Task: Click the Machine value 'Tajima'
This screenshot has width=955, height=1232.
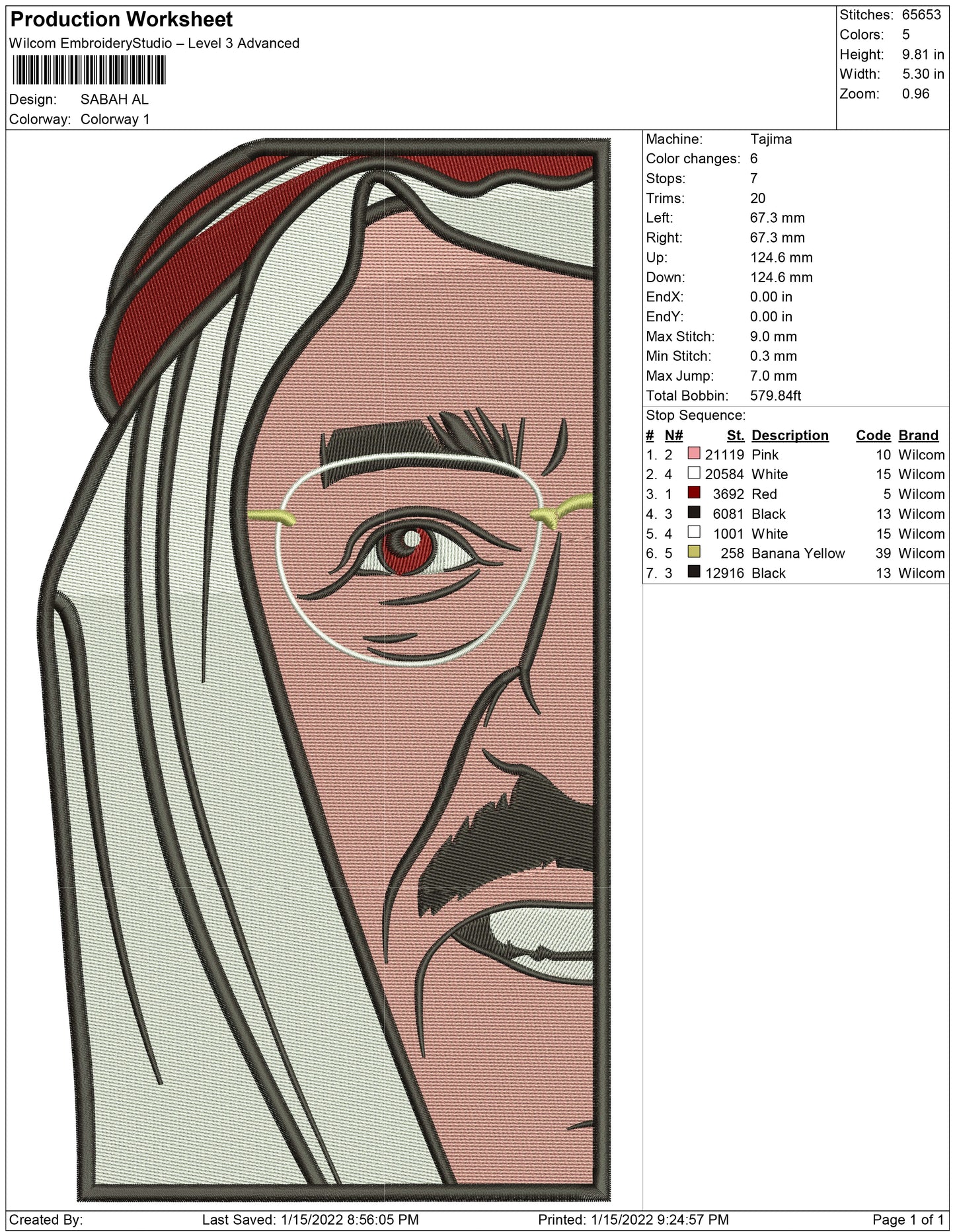Action: click(771, 139)
